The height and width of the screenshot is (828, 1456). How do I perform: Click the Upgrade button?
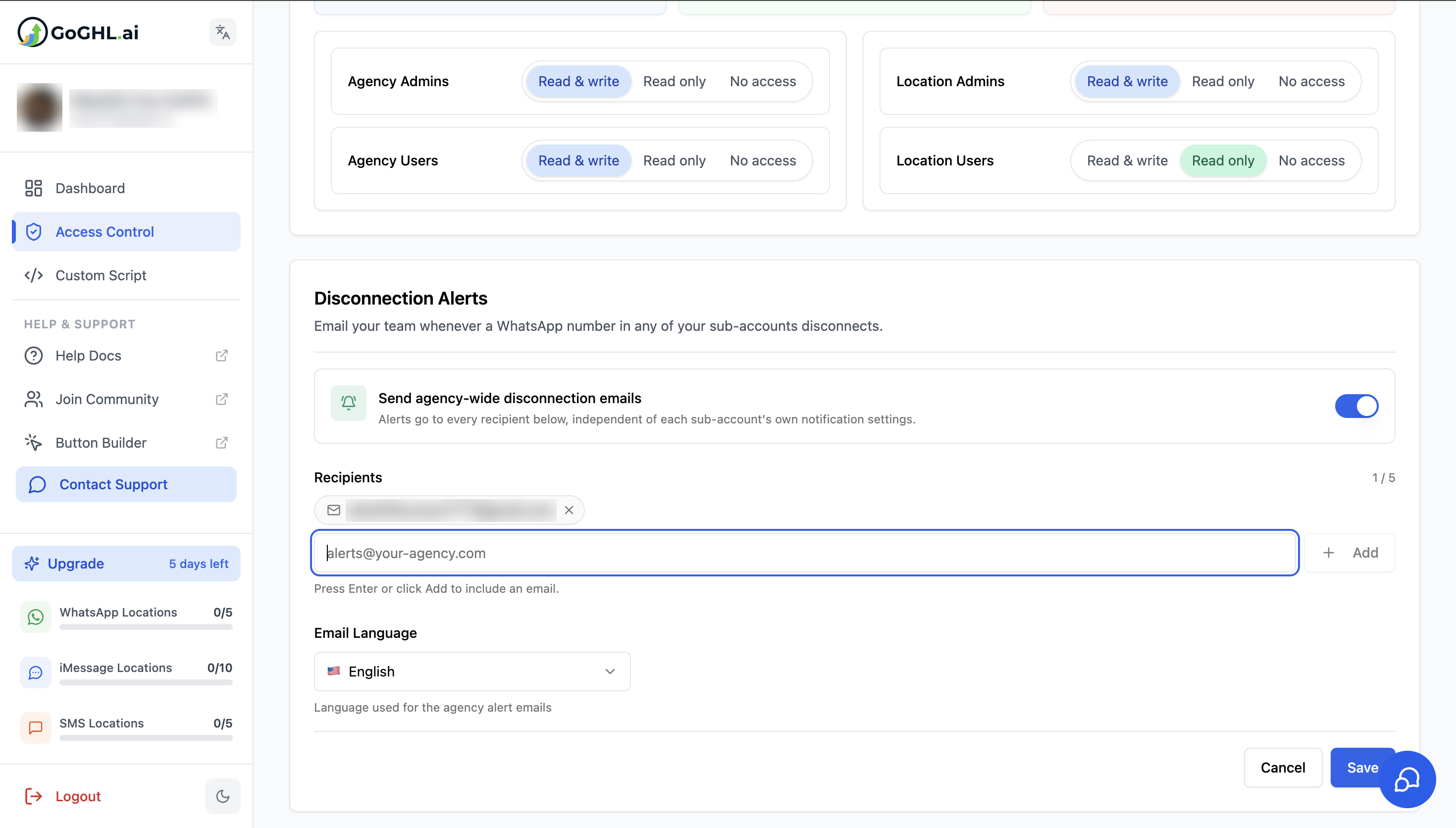(126, 564)
